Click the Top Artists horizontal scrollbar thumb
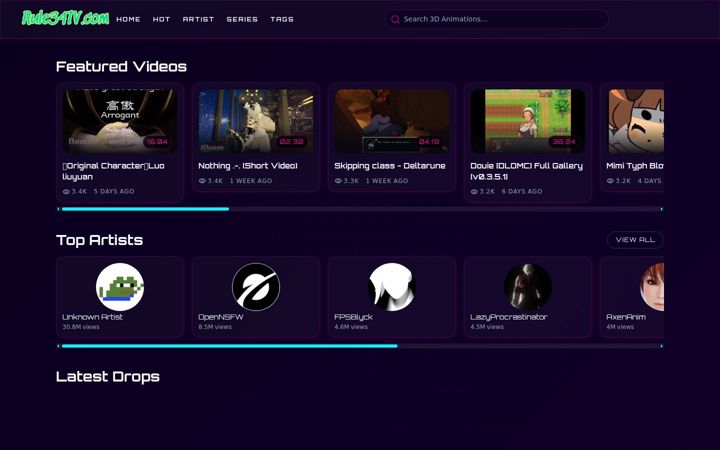Screen dimensions: 720x450 click(230, 346)
